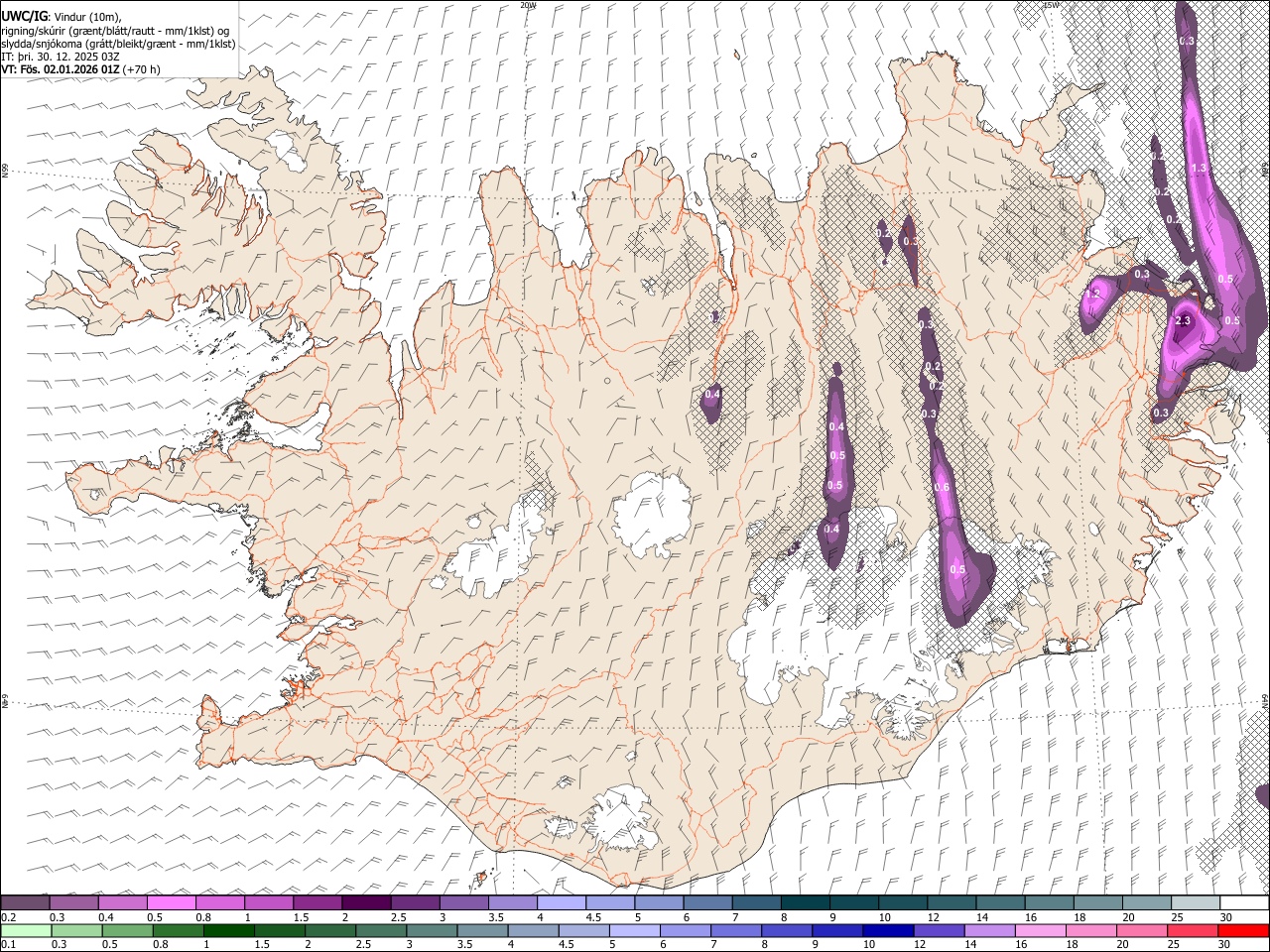Click the '2.3' precipitation value on the map
The height and width of the screenshot is (952, 1270).
coord(1183,321)
